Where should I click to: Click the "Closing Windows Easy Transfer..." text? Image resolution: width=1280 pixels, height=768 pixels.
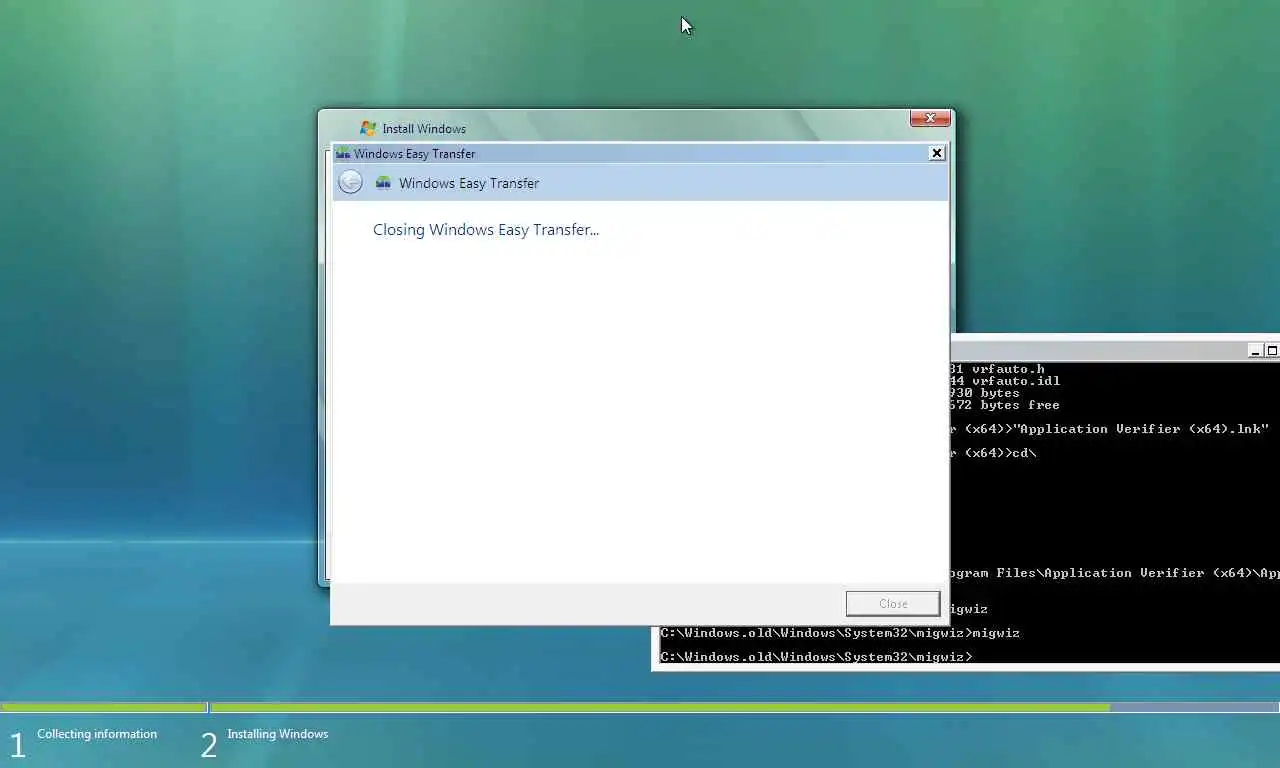point(486,229)
